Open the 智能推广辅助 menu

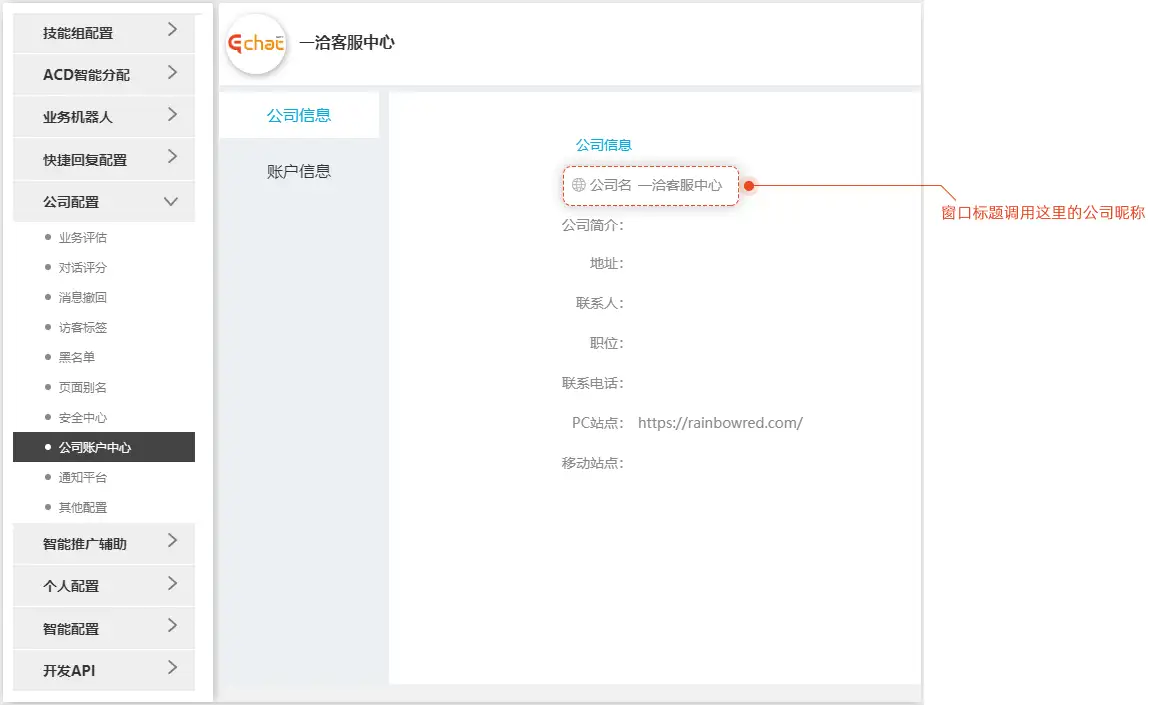point(104,544)
